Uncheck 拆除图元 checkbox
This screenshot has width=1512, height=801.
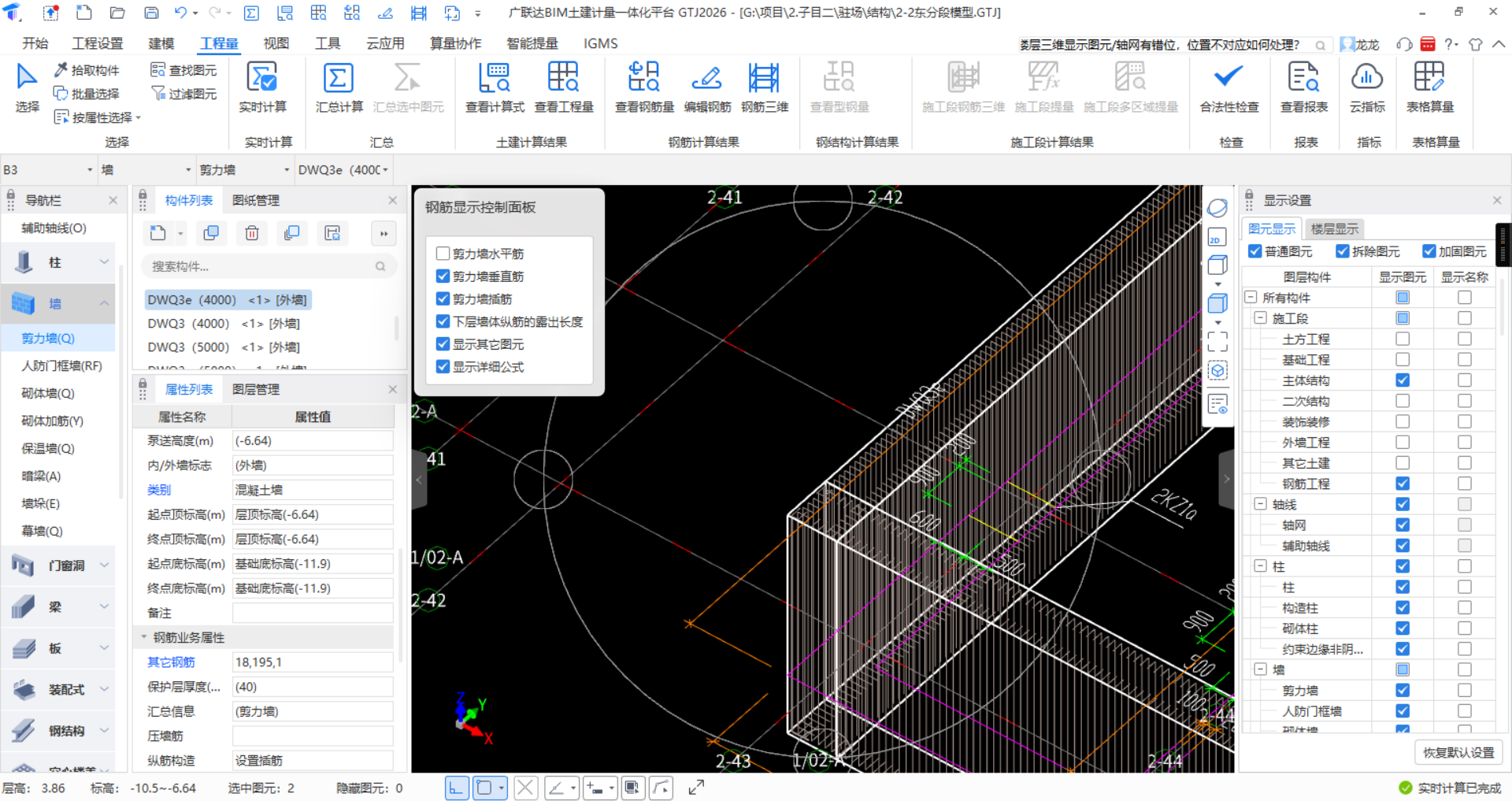tap(1343, 251)
